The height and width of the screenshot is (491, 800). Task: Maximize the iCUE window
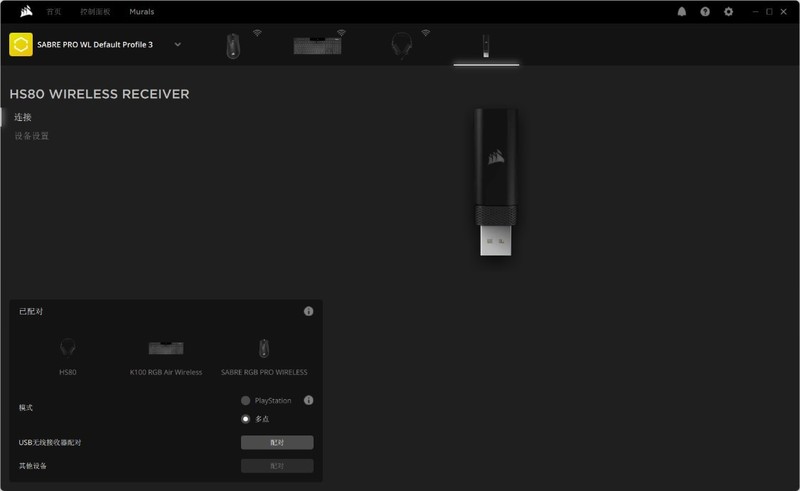click(x=769, y=11)
